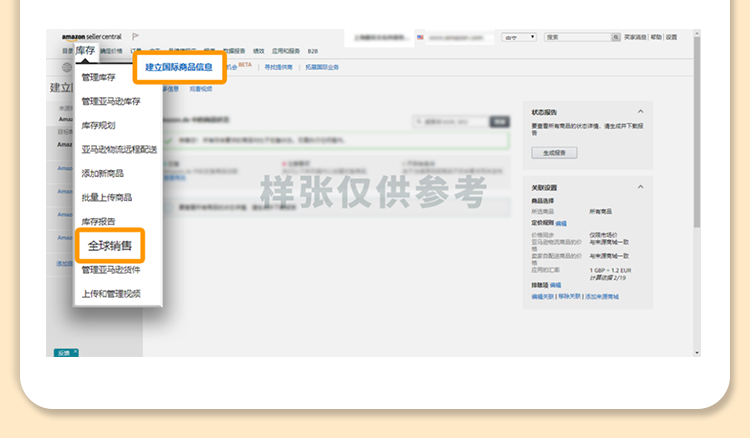The width and height of the screenshot is (750, 438).
Task: Click the globe icon under the menu bar
Action: (x=67, y=67)
